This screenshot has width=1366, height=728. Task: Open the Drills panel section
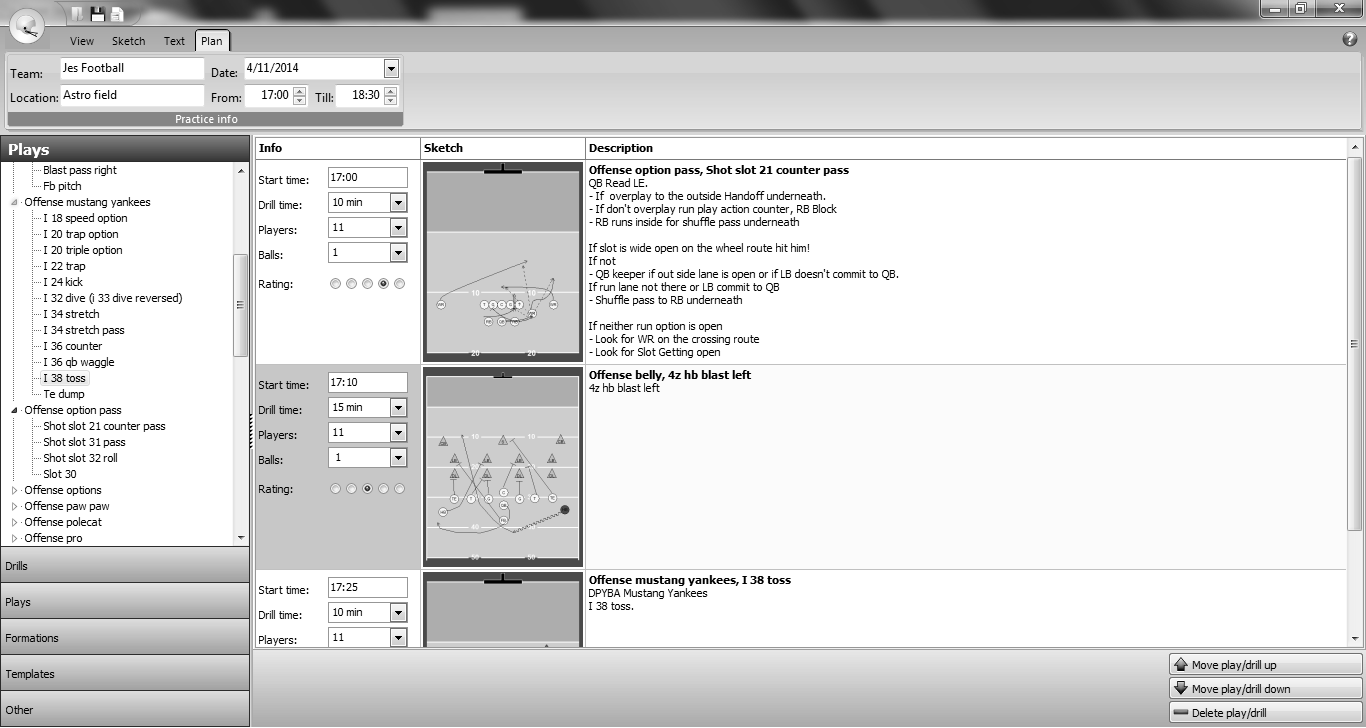point(125,566)
